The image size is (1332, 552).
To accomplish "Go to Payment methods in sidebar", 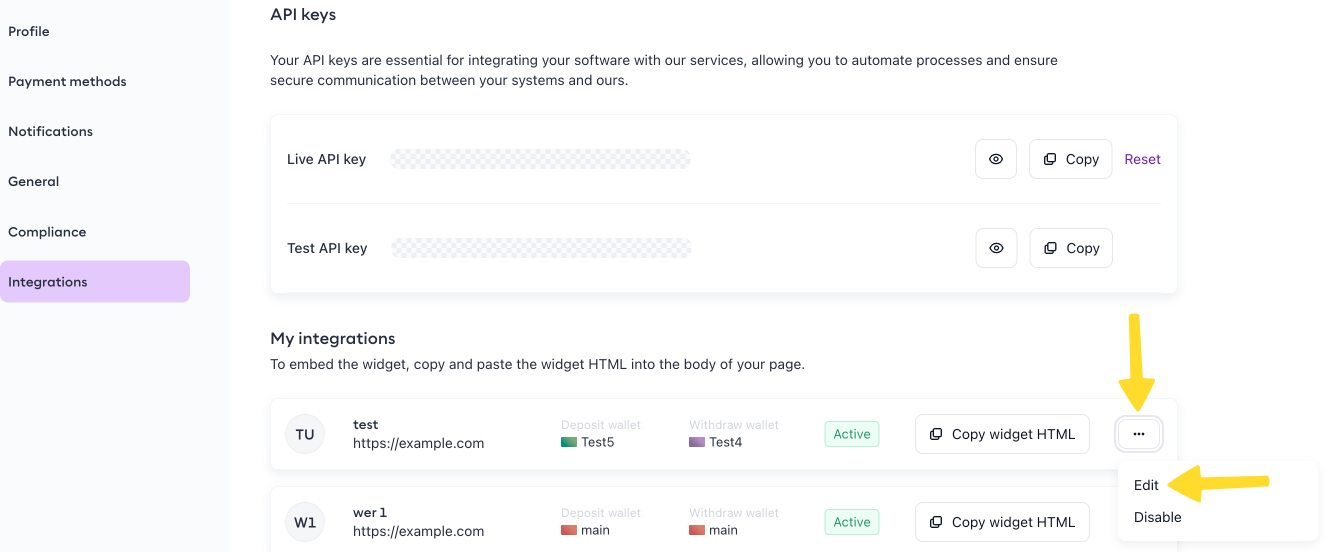I will tap(67, 81).
